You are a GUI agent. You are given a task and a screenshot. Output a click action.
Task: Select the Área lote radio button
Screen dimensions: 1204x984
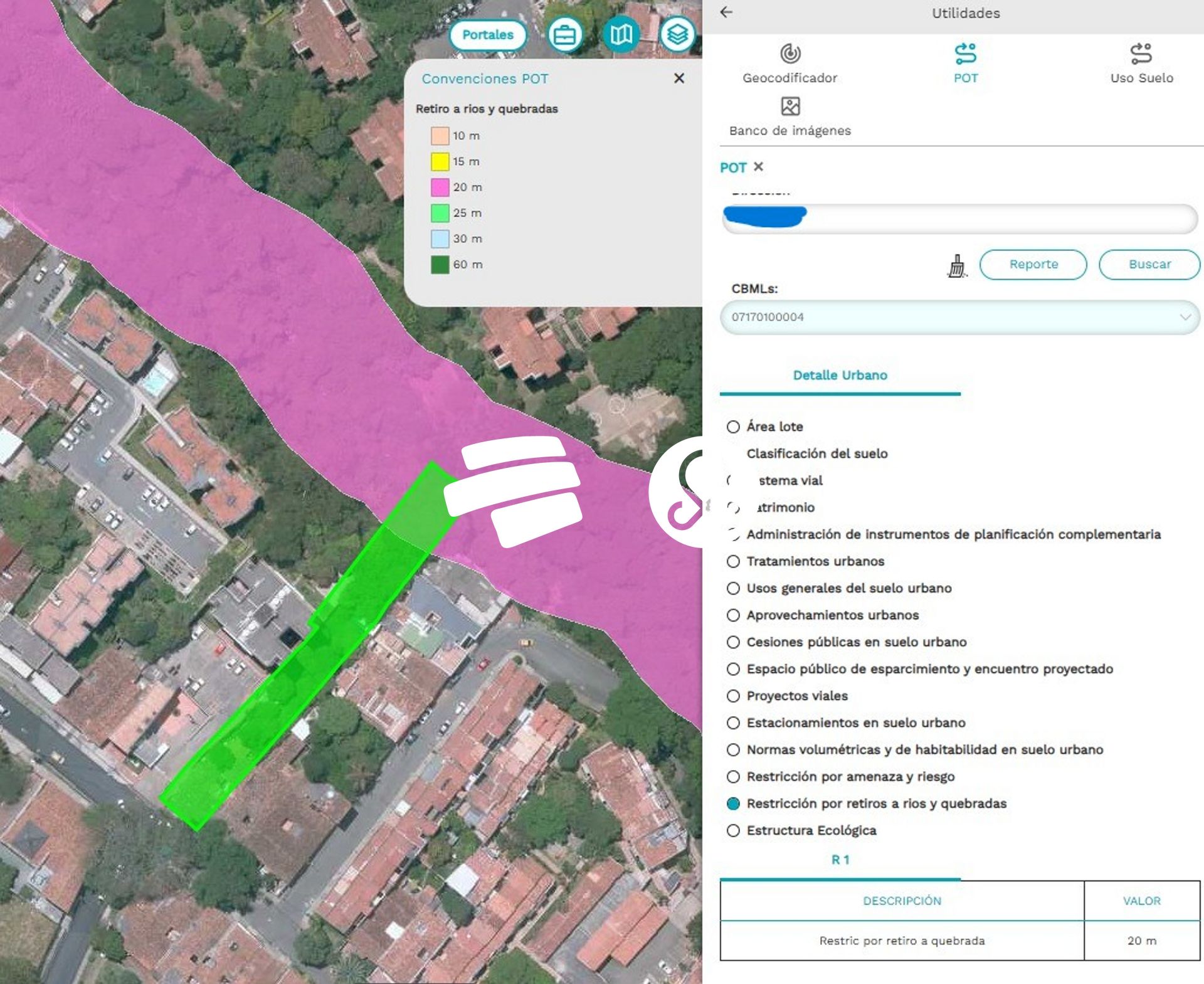(x=733, y=427)
